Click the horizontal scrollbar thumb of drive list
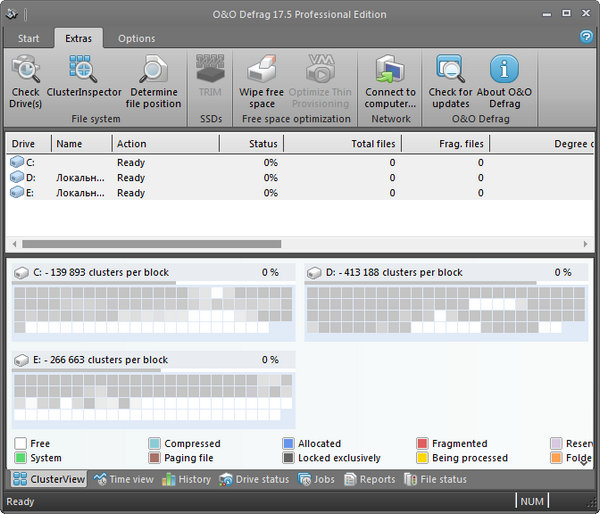The width and height of the screenshot is (600, 514). (152, 244)
